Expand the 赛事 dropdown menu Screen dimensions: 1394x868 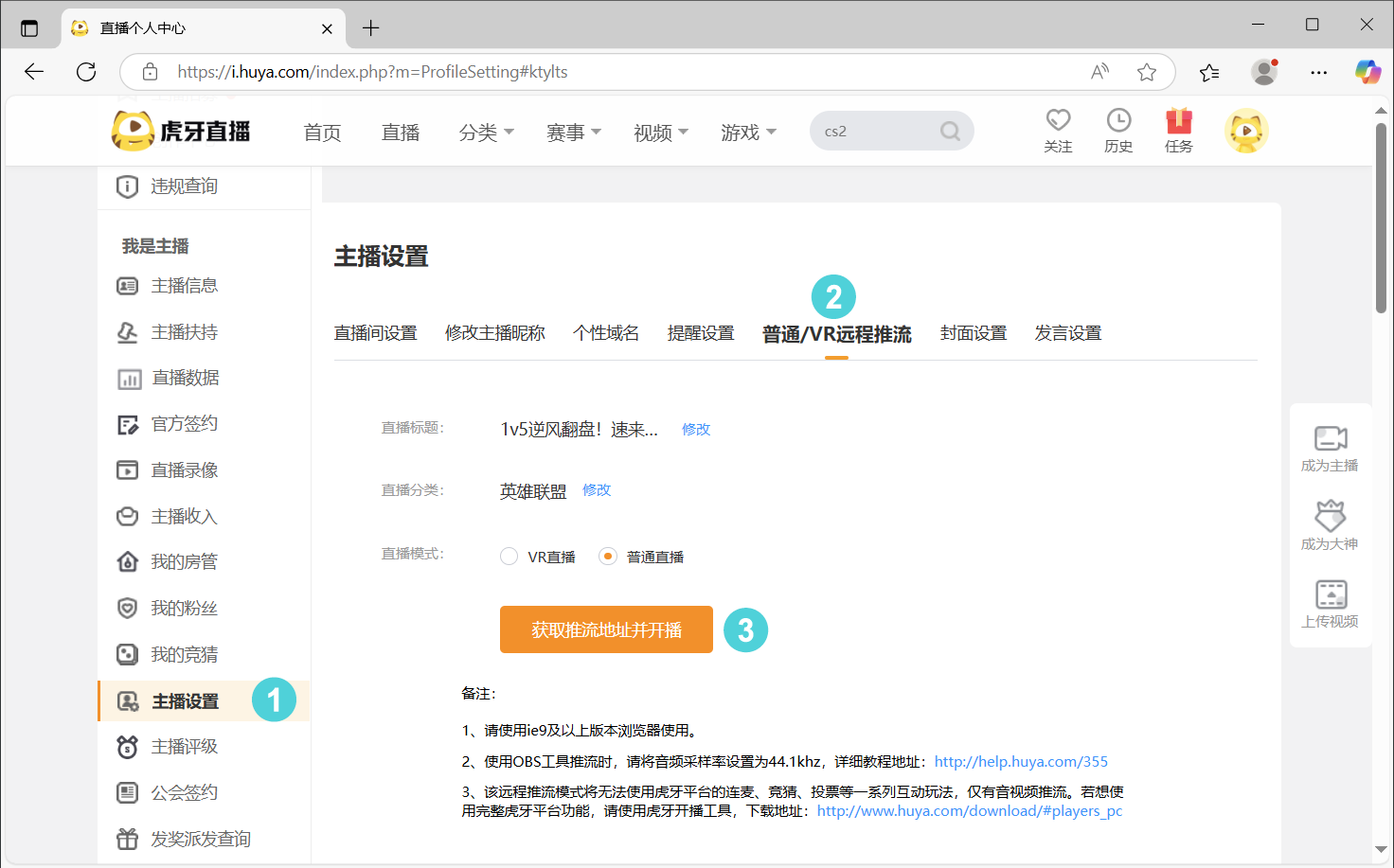[573, 133]
